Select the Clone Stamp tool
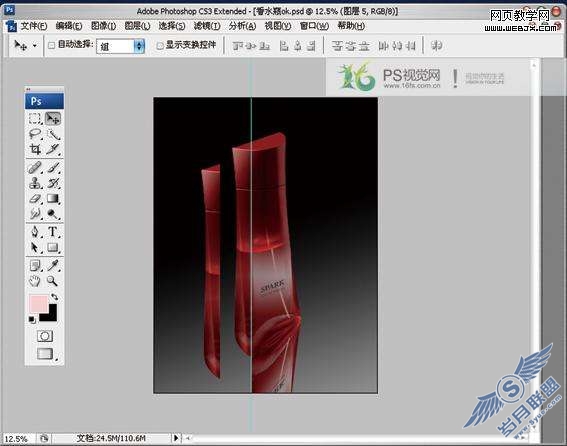The width and height of the screenshot is (567, 446). pyautogui.click(x=35, y=183)
